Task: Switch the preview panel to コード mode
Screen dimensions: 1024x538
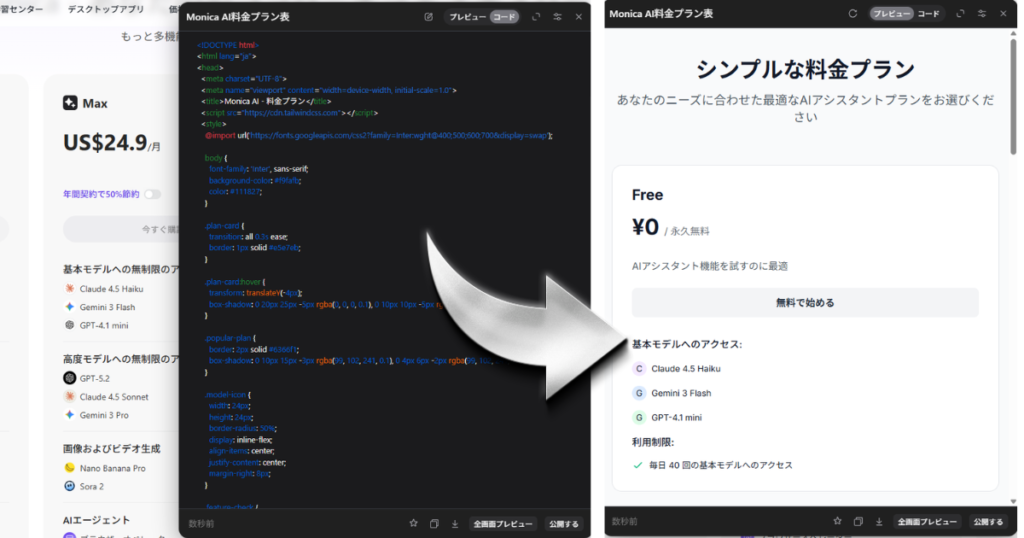Action: click(x=929, y=14)
